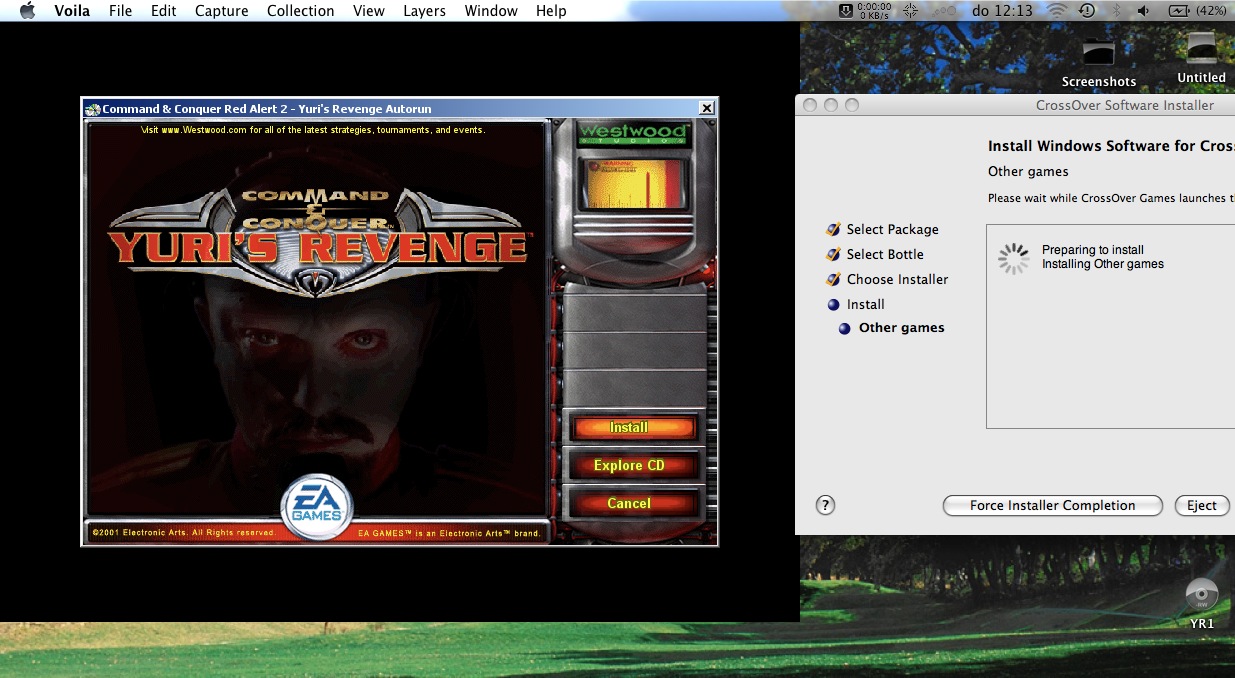Image resolution: width=1235 pixels, height=678 pixels.
Task: Click the Westwood Studios logo
Action: tap(633, 133)
